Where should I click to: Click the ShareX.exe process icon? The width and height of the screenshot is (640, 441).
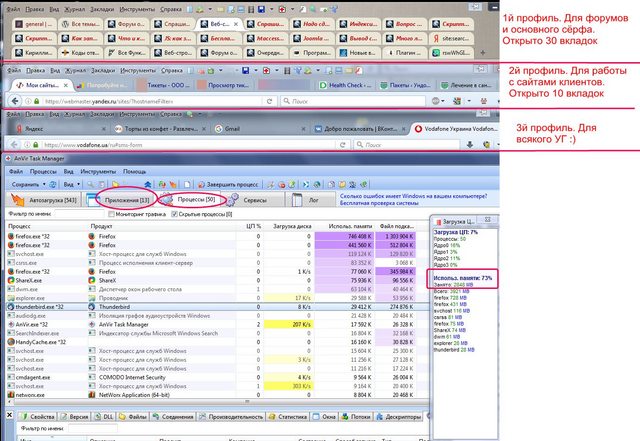coord(9,279)
